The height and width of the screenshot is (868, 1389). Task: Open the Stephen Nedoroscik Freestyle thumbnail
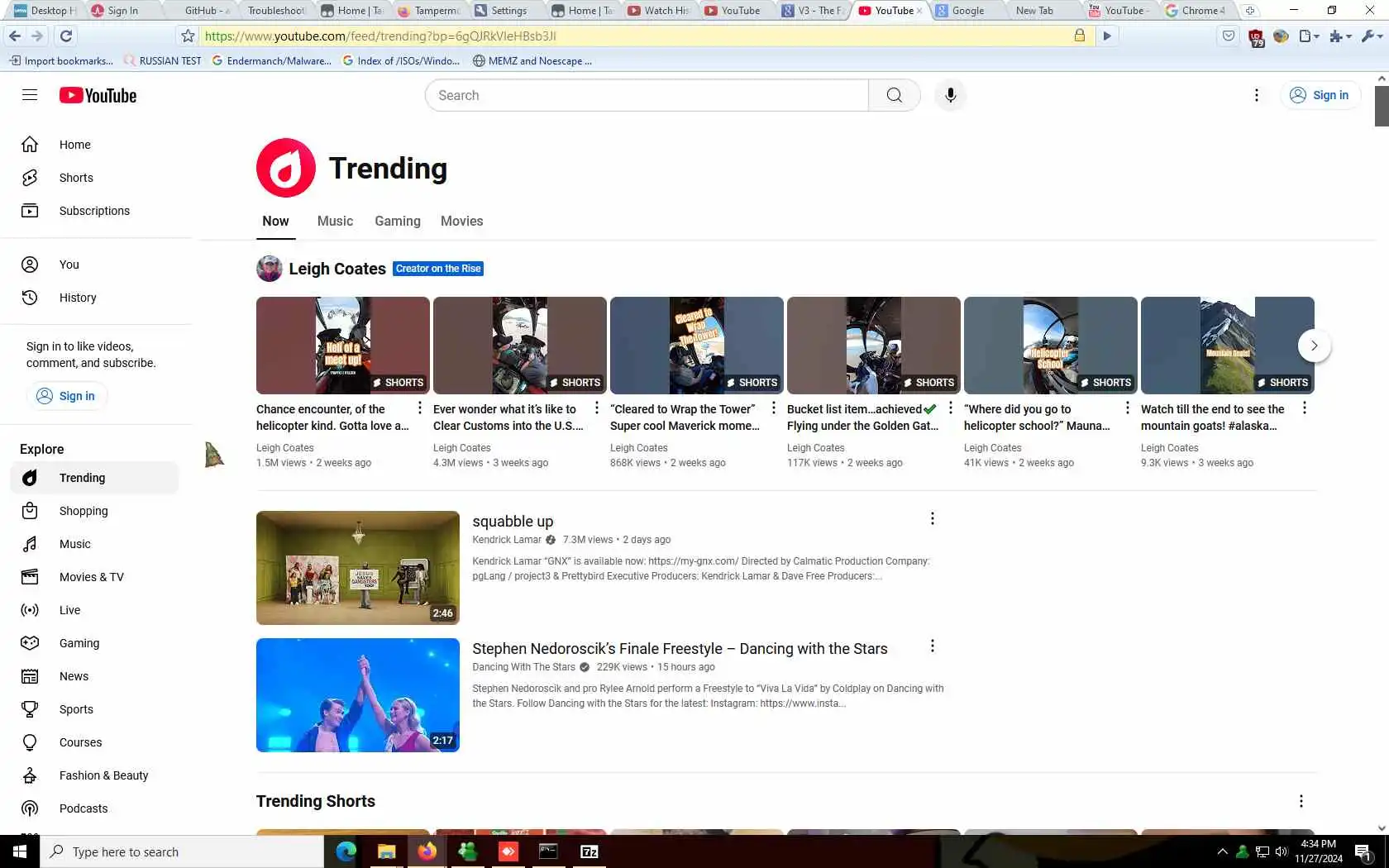[x=358, y=695]
